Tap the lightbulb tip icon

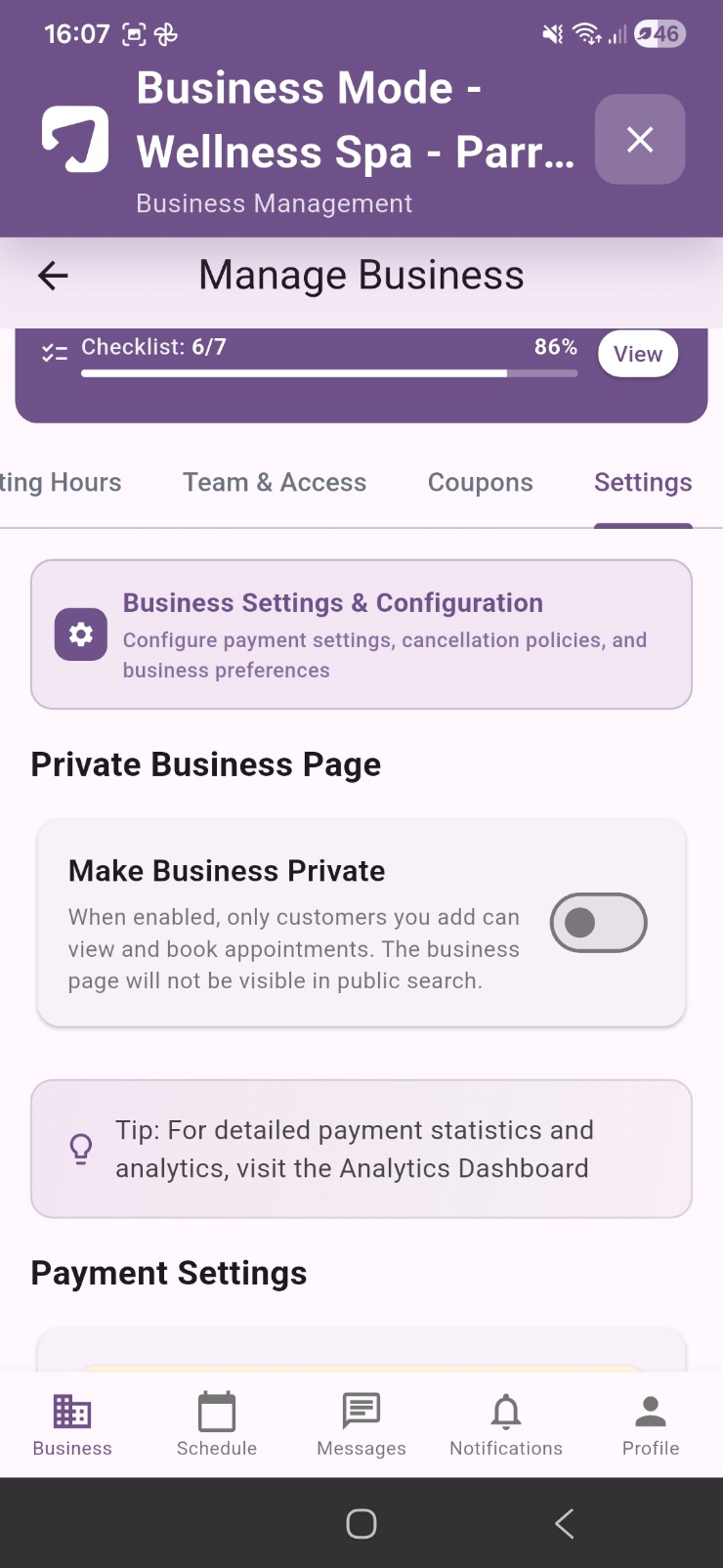81,1149
